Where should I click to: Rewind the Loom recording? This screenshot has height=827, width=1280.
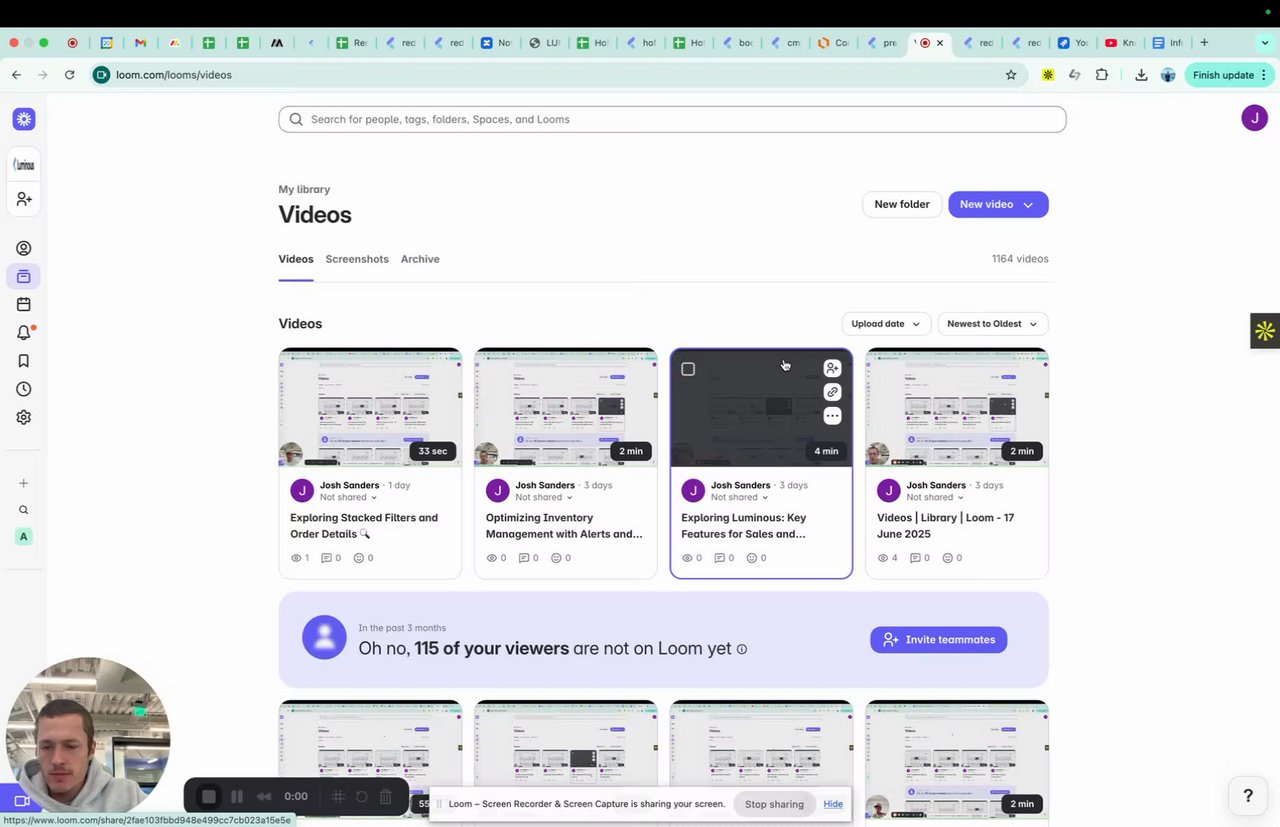click(264, 797)
